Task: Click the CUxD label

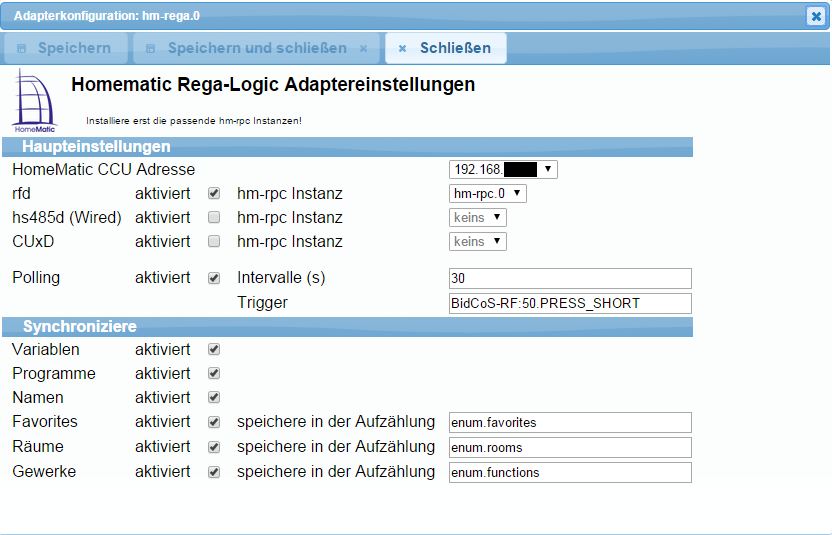Action: (x=33, y=241)
